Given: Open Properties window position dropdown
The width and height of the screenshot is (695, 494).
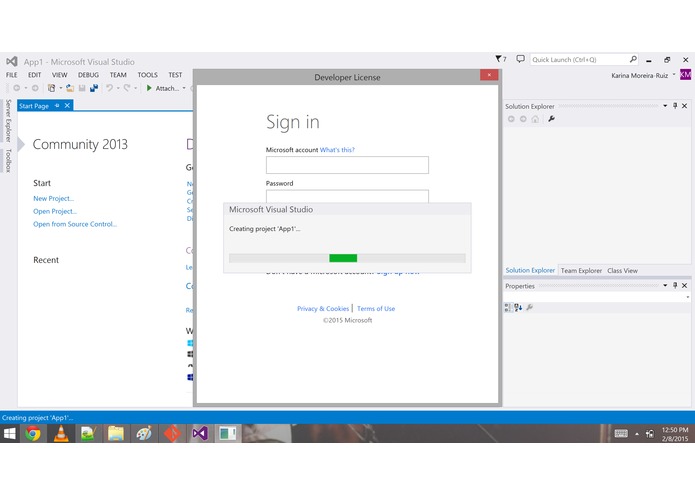Looking at the screenshot, I should click(665, 285).
